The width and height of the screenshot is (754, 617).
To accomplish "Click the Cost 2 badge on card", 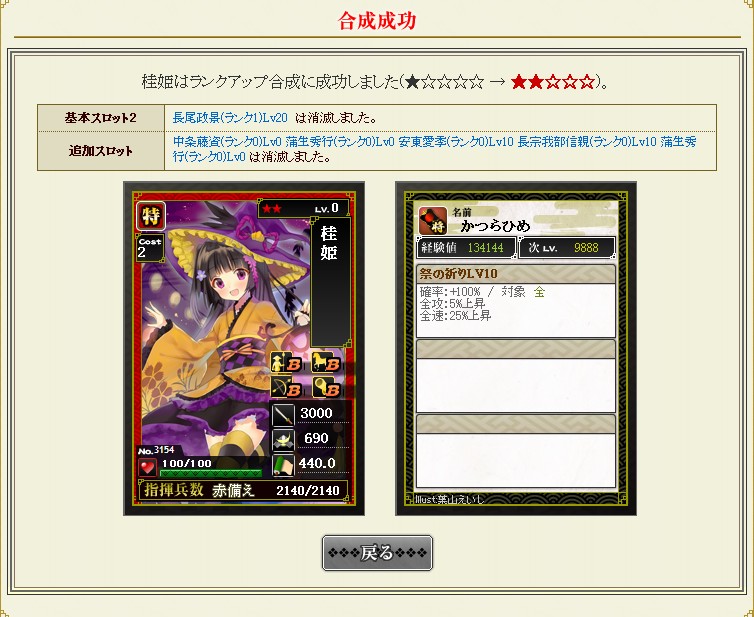I will point(150,247).
